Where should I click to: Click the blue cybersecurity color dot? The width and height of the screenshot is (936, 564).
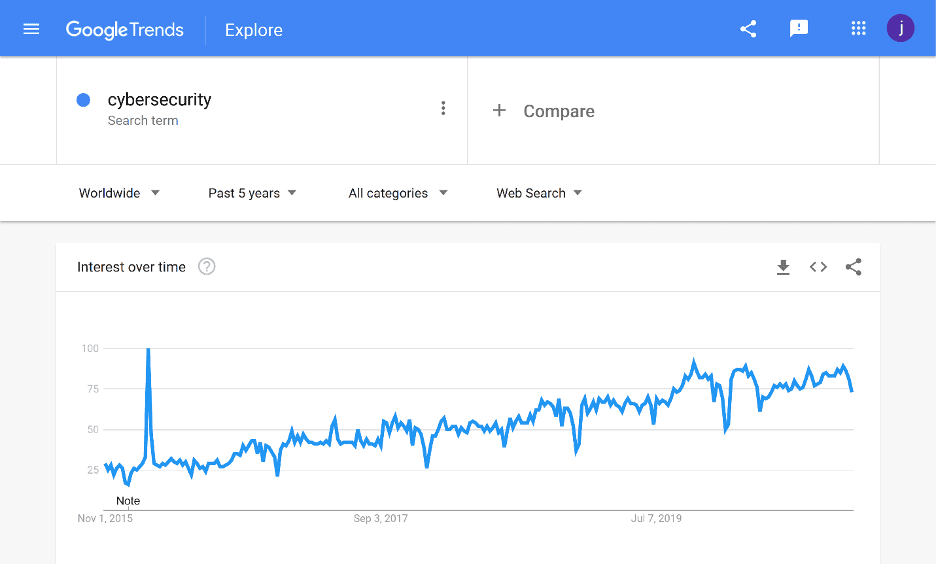coord(84,100)
